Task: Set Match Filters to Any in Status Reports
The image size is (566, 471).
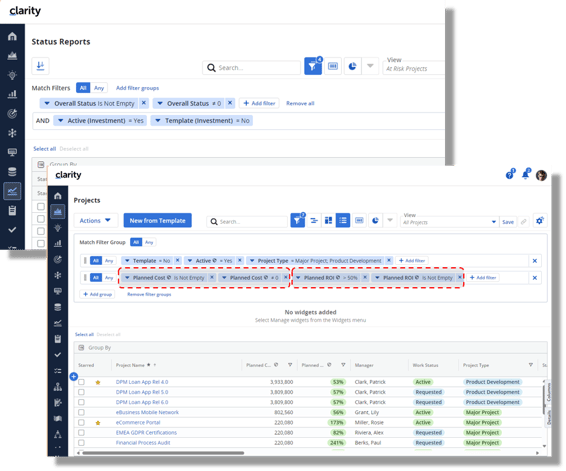Action: point(99,88)
